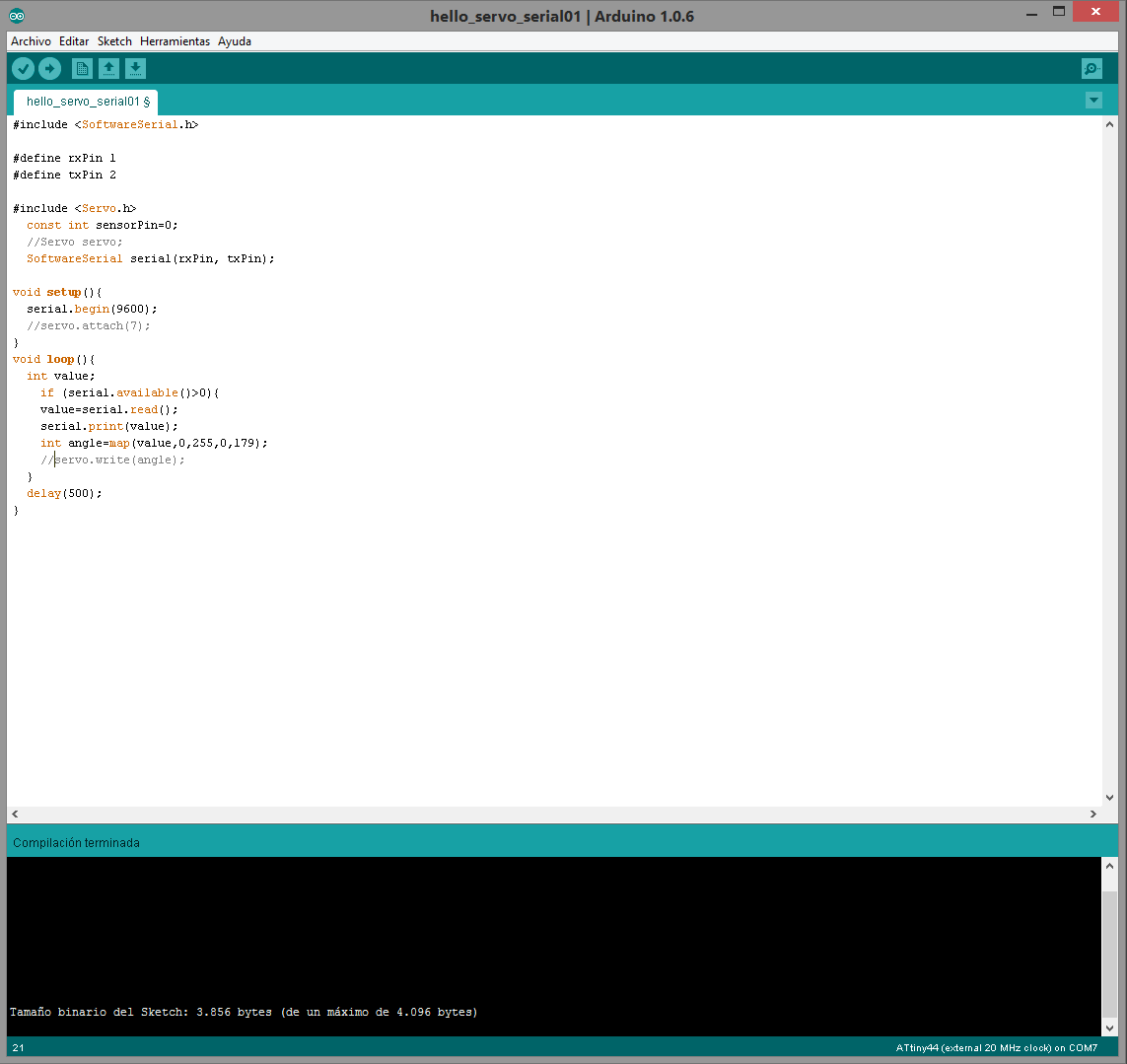This screenshot has height=1064, width=1127.
Task: Click the '#include <Servo.h>' line
Action: 75,208
